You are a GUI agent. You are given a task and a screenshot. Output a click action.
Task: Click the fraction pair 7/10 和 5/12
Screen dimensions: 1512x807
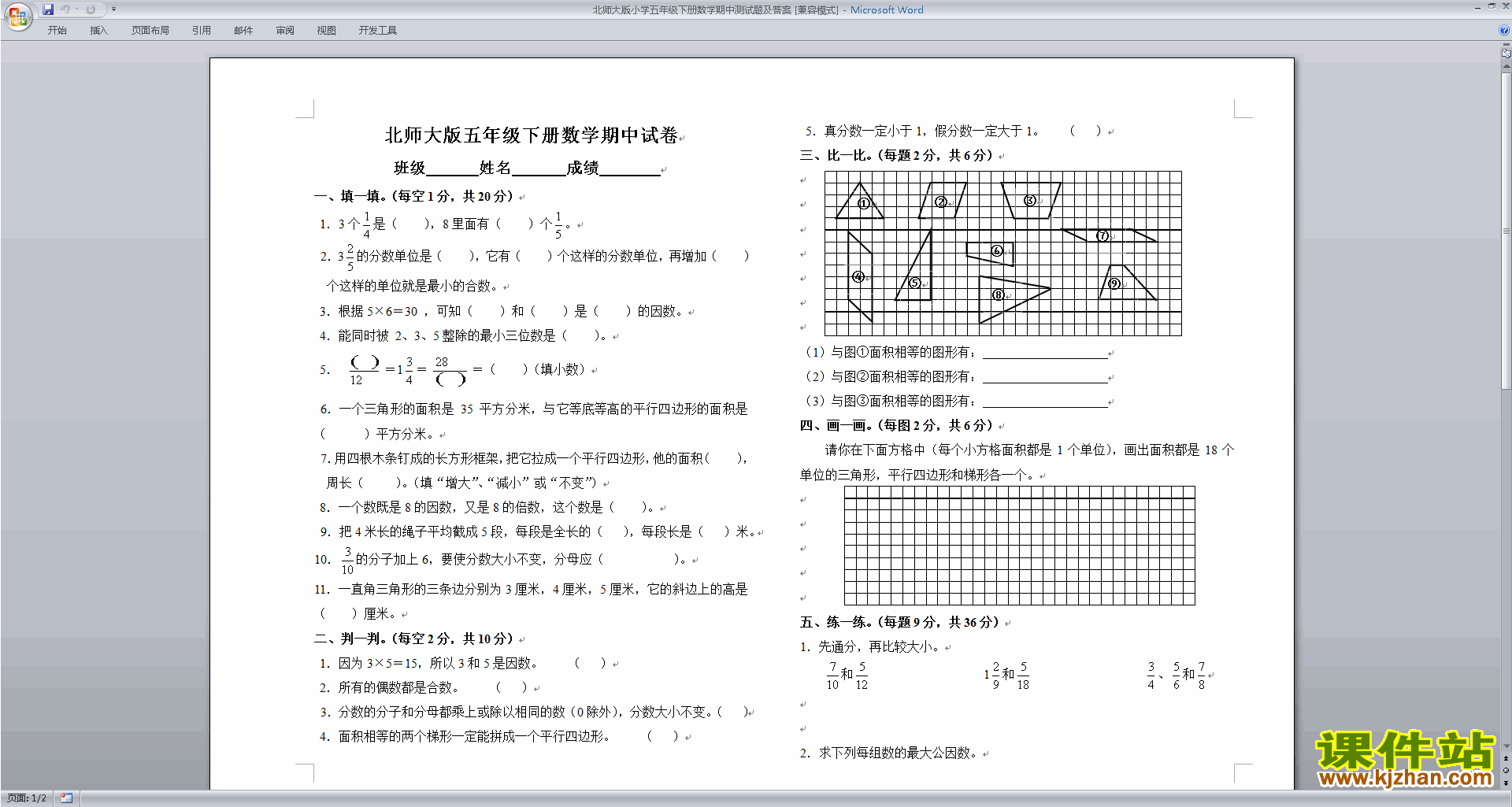847,676
